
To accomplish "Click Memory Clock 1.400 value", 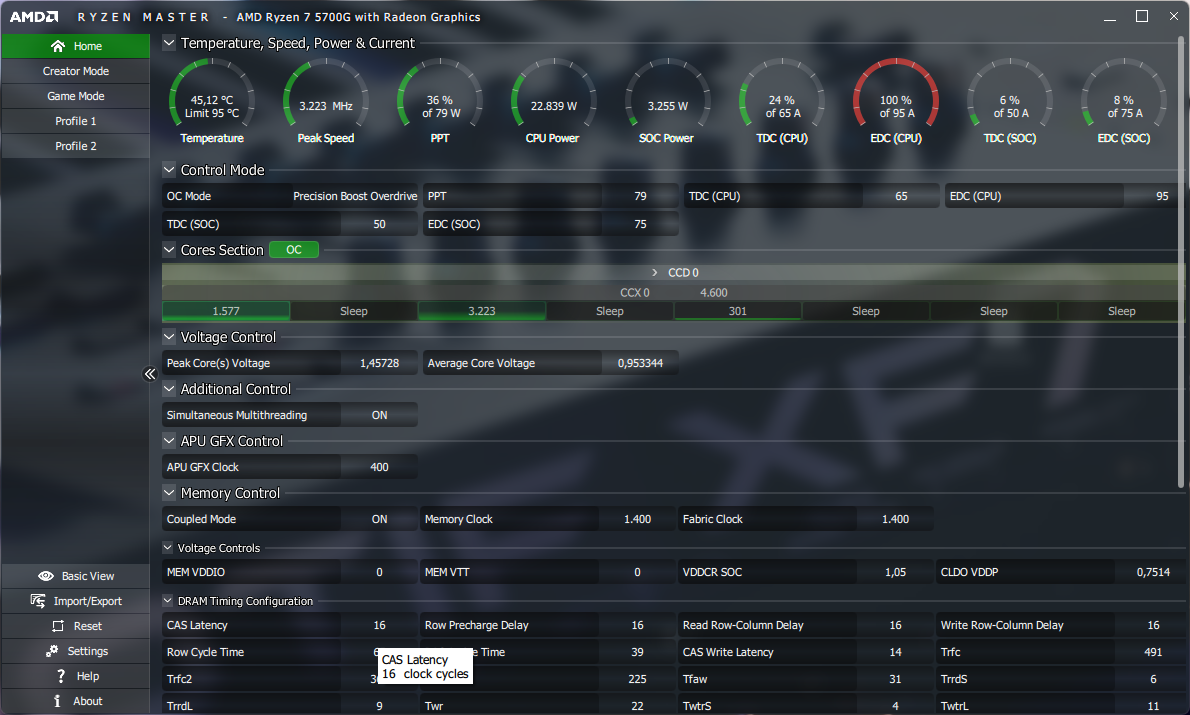I will 638,519.
